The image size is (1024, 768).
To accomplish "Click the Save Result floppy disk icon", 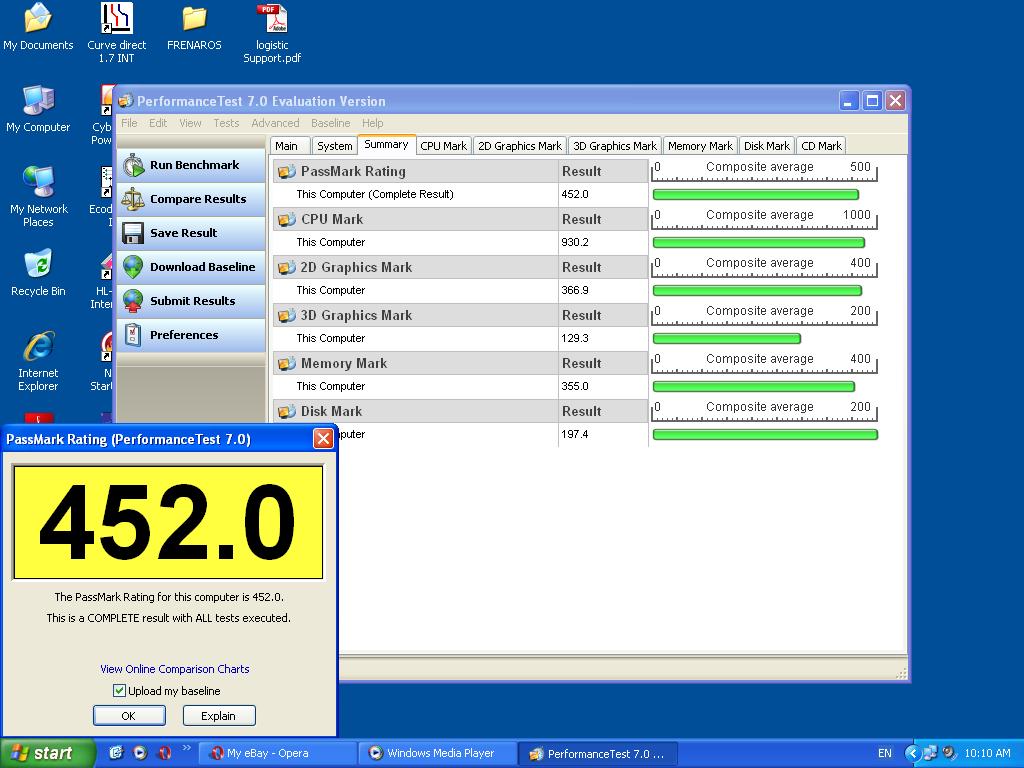I will click(x=133, y=233).
